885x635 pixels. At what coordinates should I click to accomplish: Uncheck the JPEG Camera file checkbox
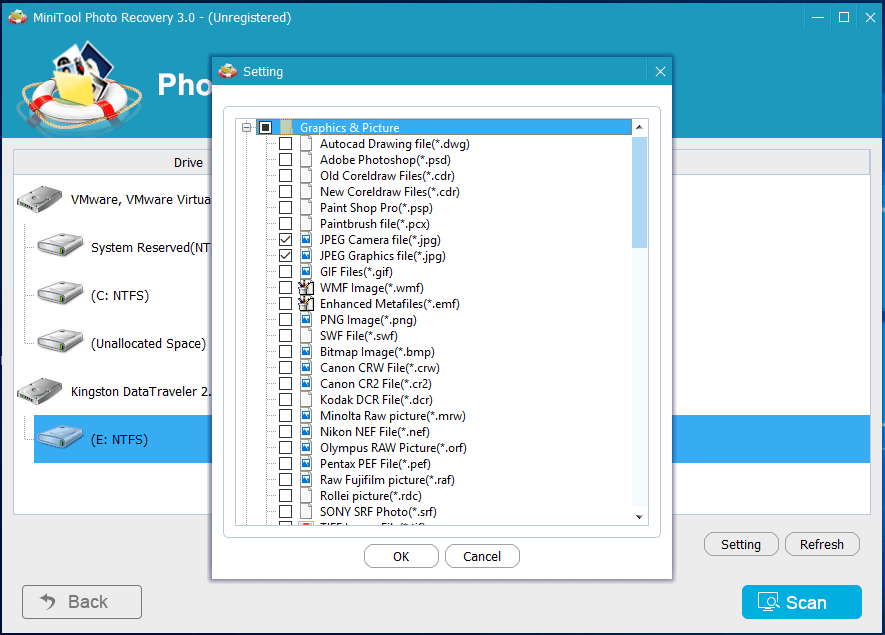pos(286,240)
